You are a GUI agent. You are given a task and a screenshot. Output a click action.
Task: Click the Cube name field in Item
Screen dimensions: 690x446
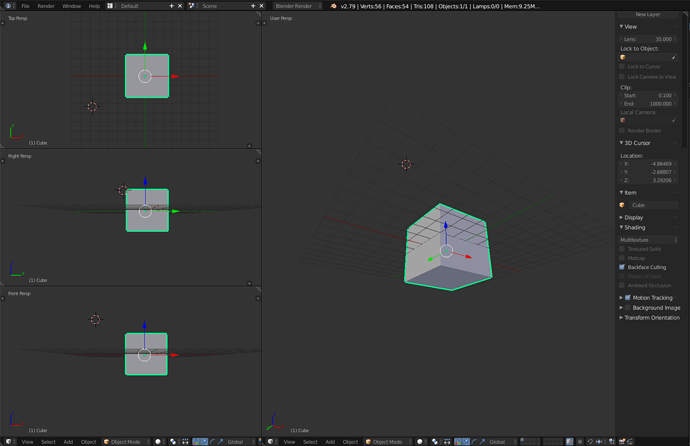click(651, 205)
